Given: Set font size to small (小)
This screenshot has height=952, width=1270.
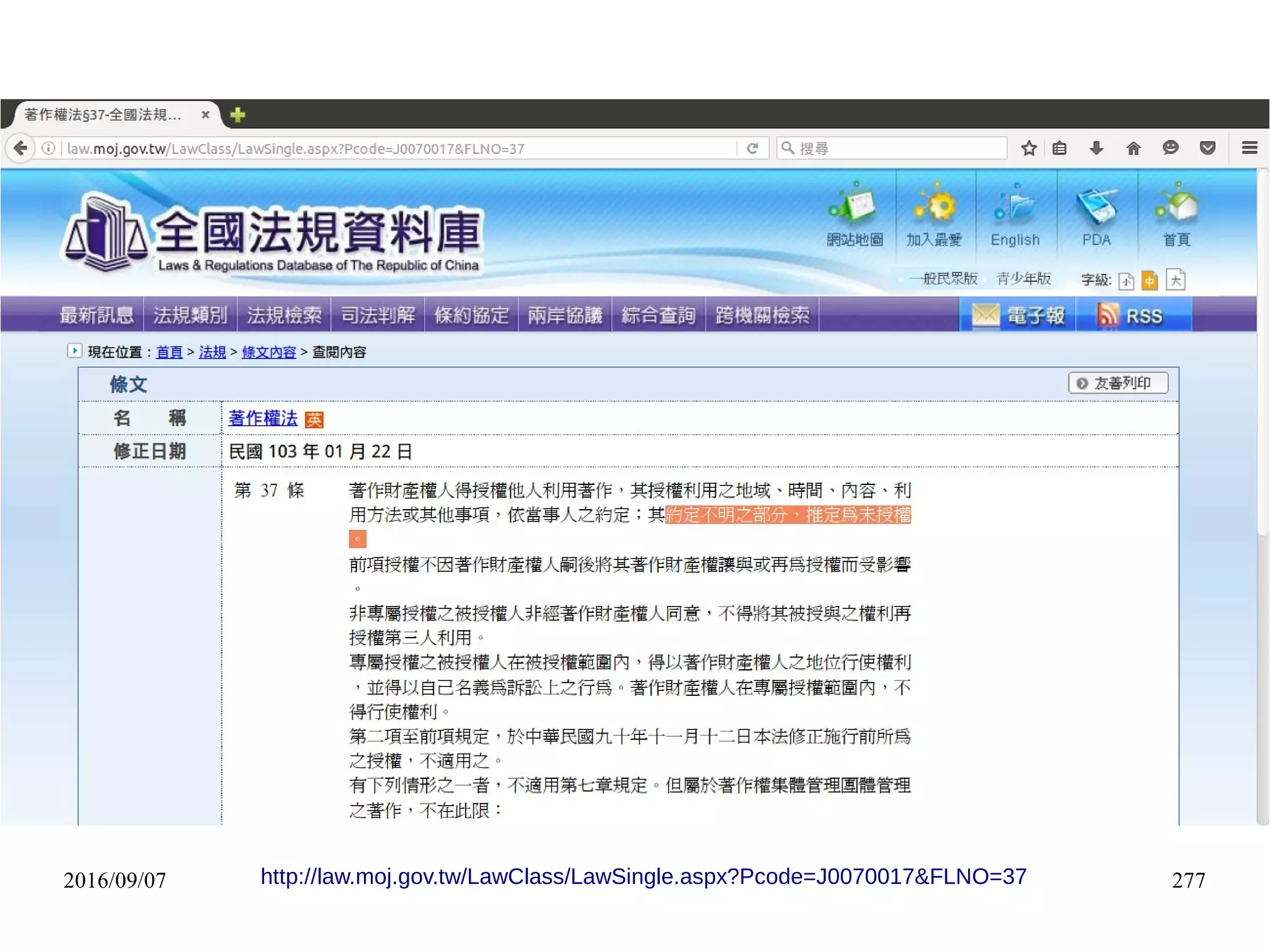Looking at the screenshot, I should [1126, 282].
